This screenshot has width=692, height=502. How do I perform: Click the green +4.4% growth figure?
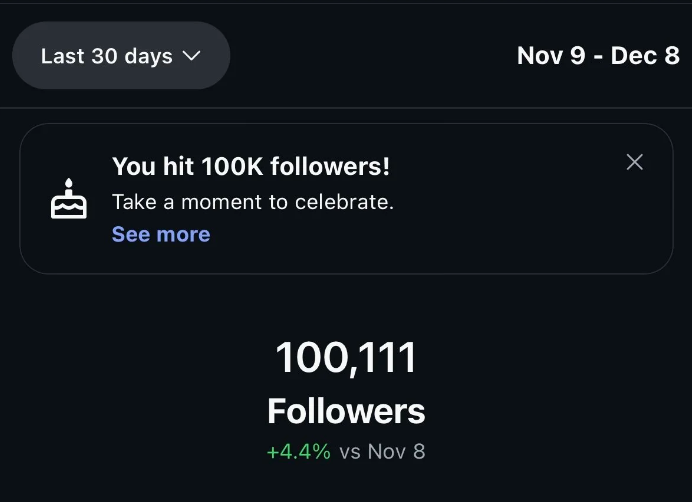point(298,452)
